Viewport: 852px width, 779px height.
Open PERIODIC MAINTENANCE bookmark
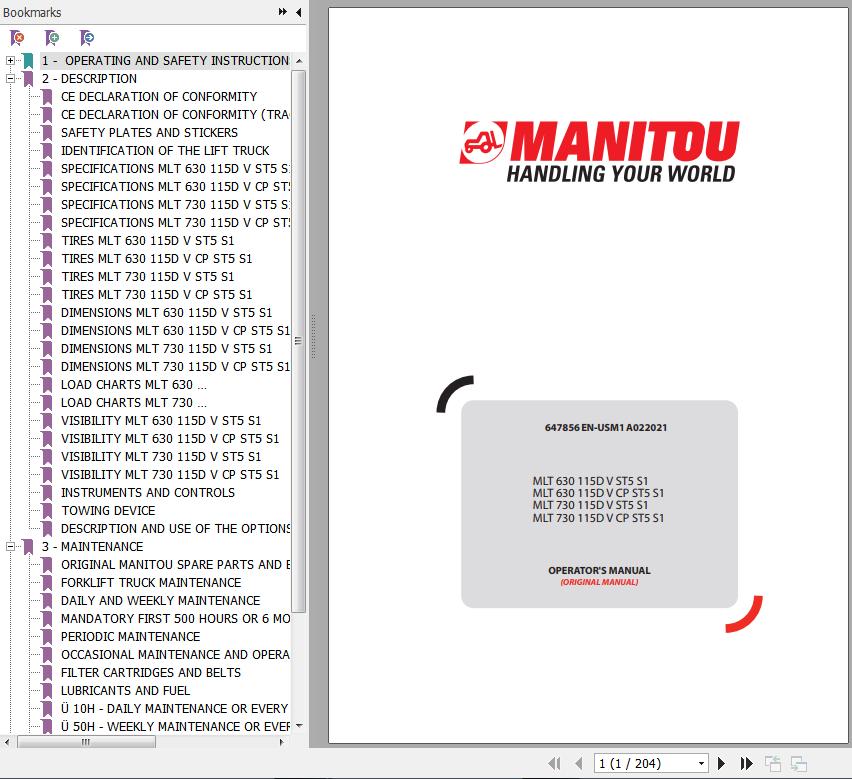click(x=130, y=637)
